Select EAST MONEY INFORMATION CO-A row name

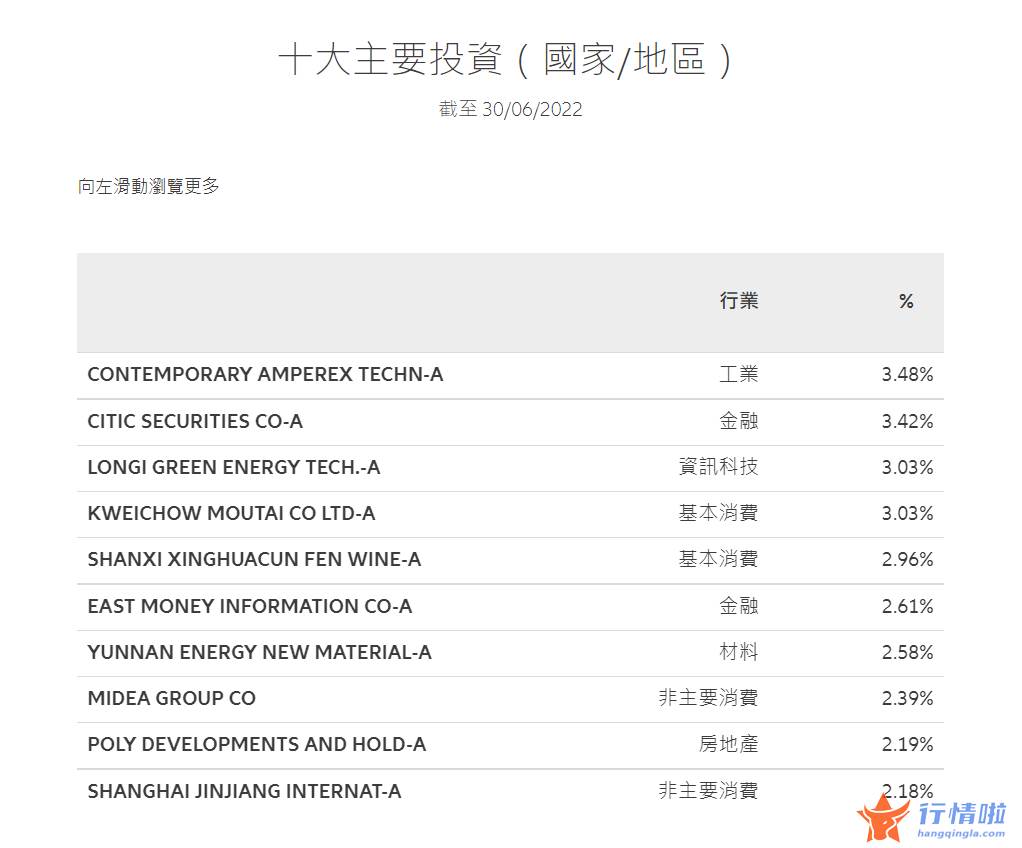[250, 606]
